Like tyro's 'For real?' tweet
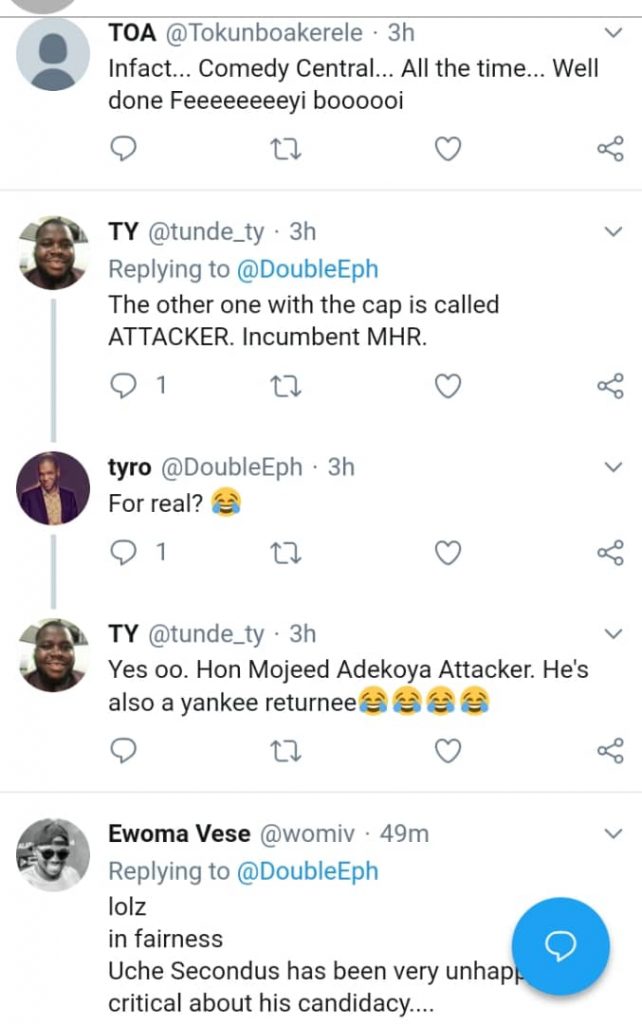642x1024 pixels. click(x=449, y=552)
